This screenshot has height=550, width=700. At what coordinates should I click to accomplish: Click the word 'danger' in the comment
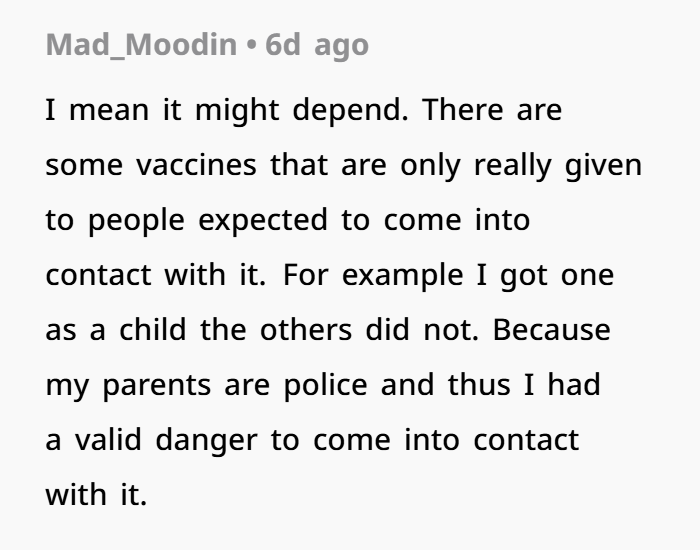pos(206,440)
